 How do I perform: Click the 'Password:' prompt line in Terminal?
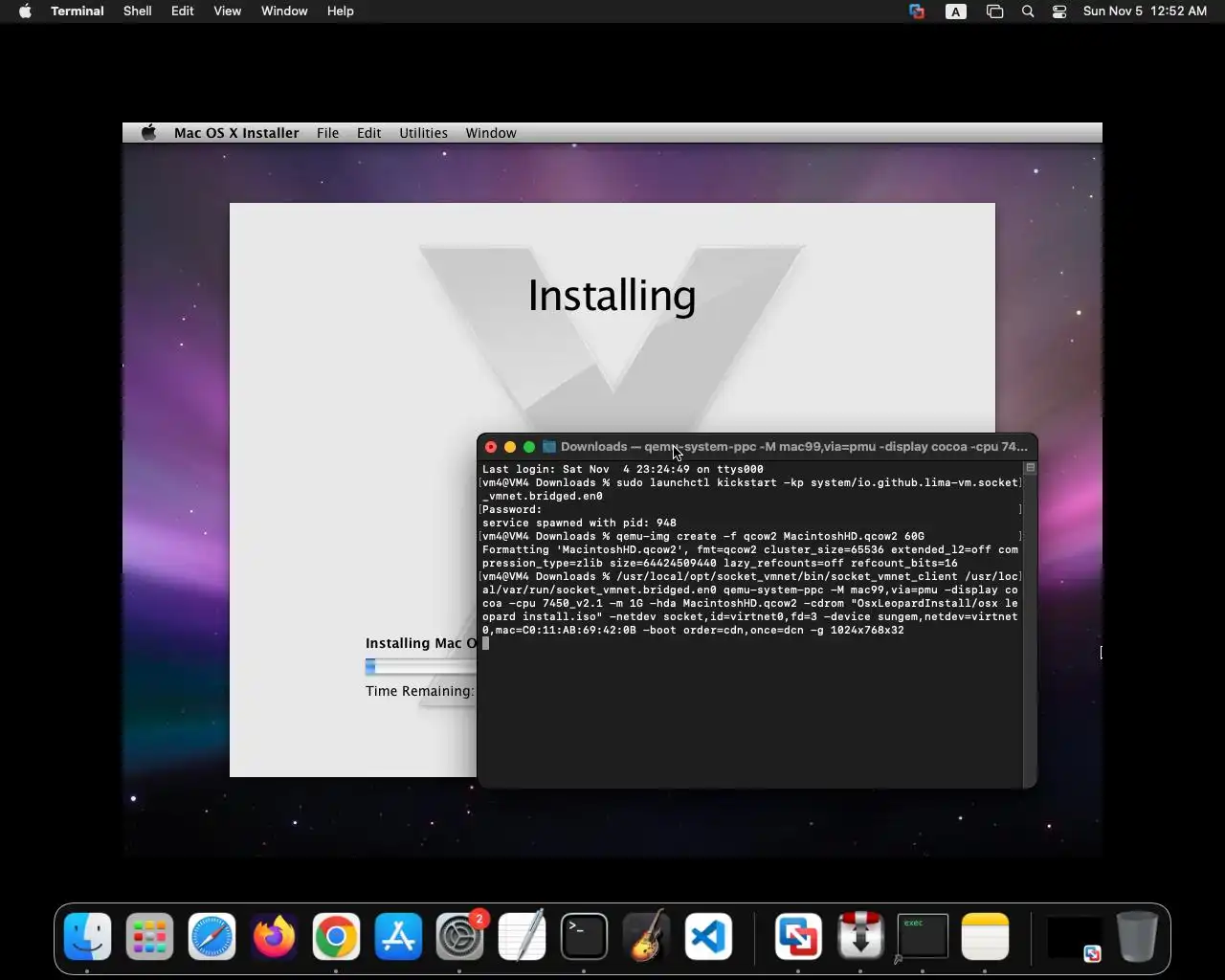512,509
